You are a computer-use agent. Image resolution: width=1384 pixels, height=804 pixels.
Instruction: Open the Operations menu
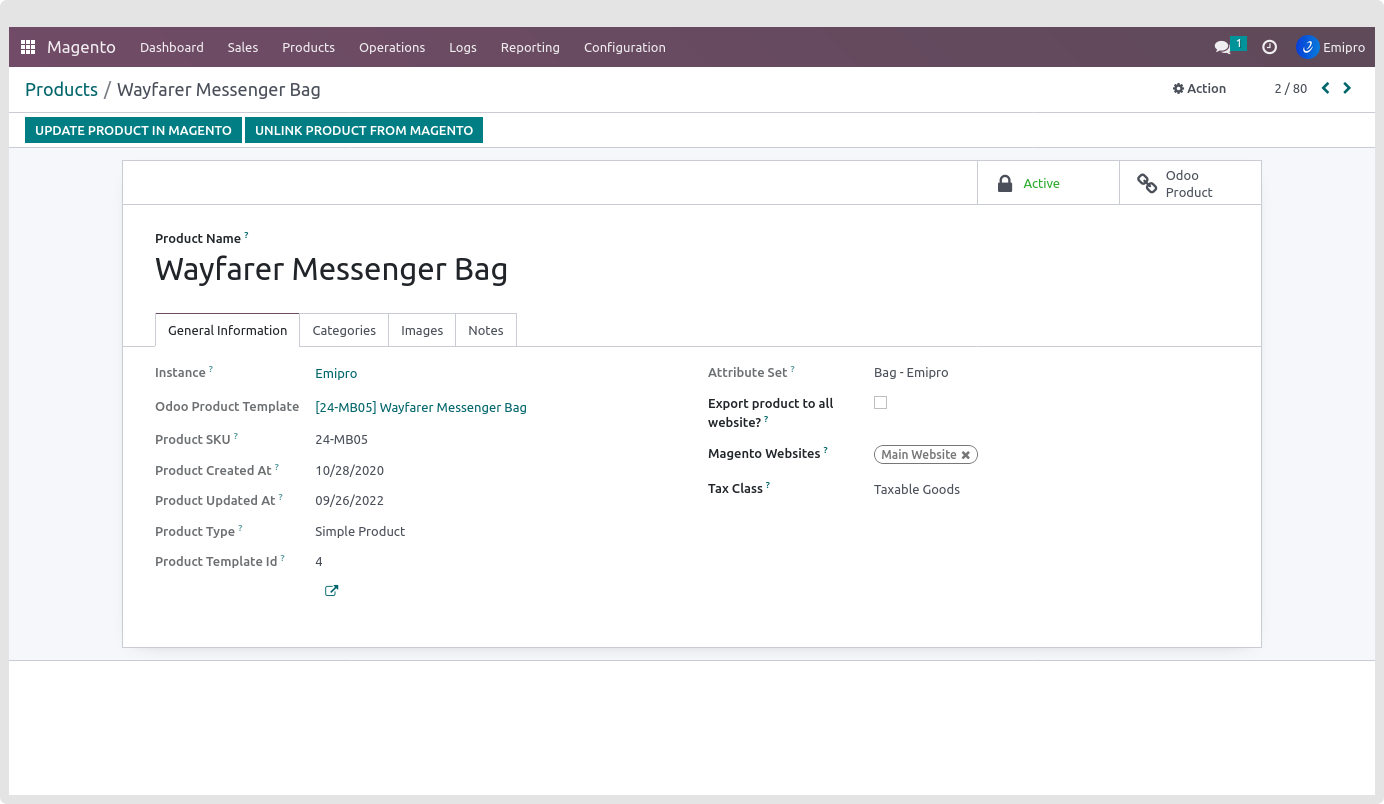[x=392, y=47]
